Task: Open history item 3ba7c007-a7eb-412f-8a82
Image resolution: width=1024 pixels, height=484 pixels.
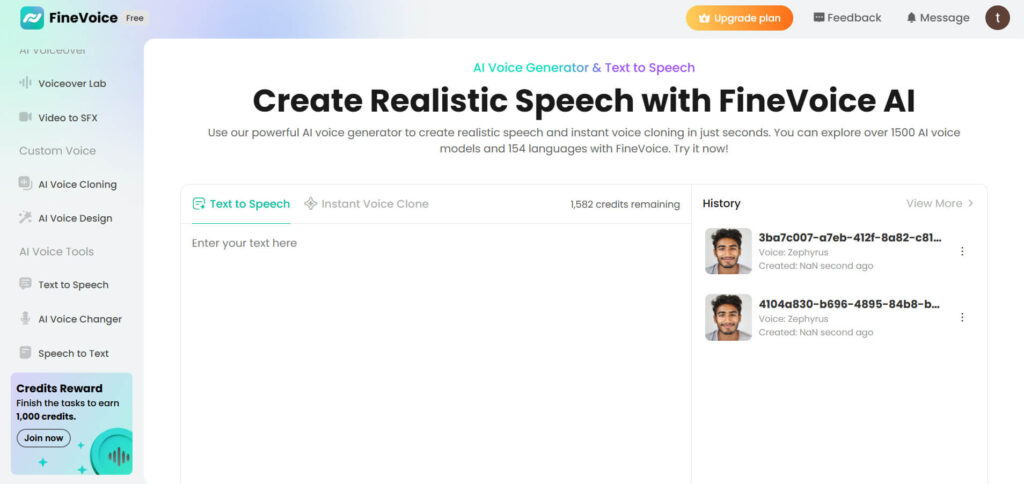Action: [850, 237]
